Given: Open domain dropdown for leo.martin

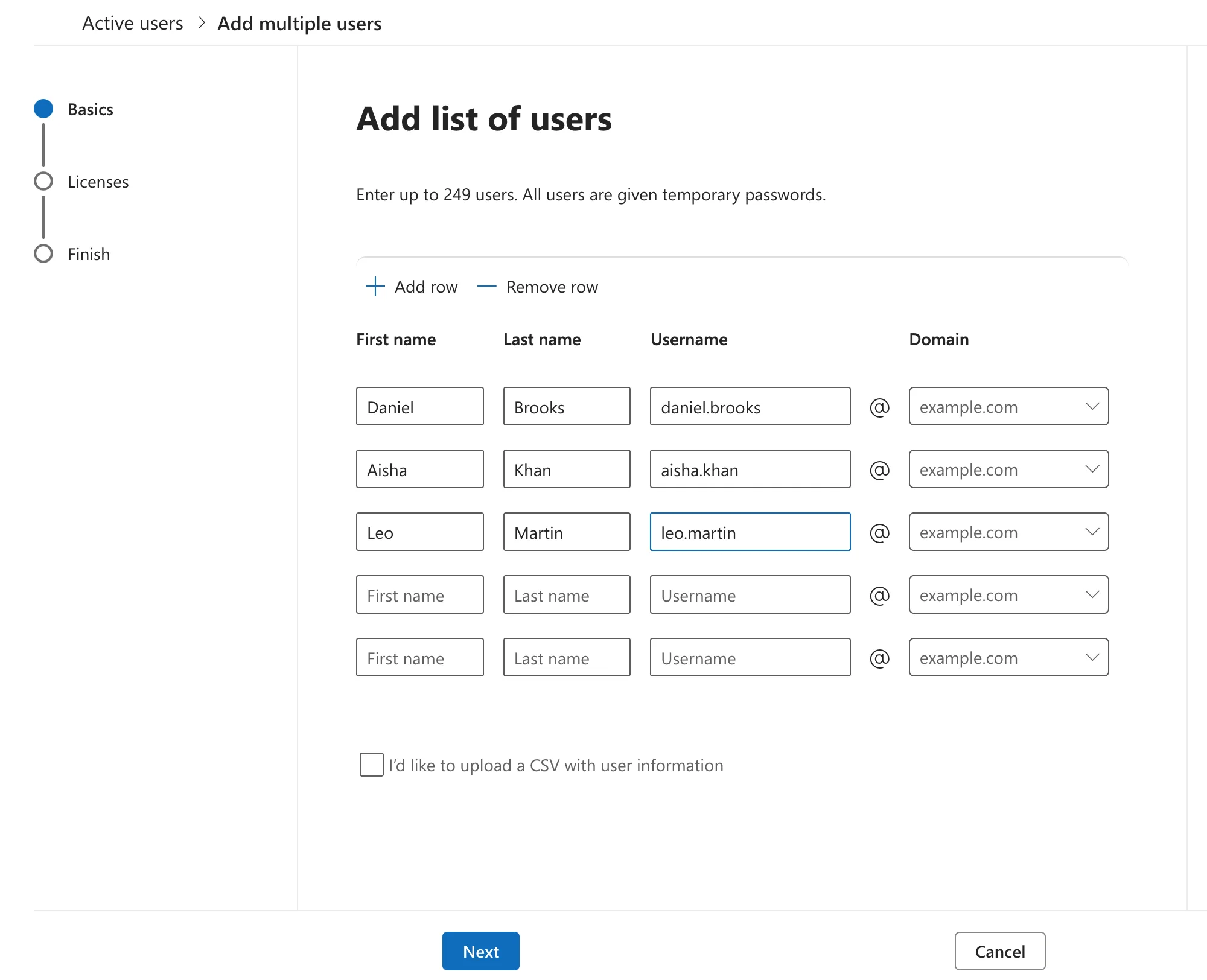Looking at the screenshot, I should [1008, 532].
